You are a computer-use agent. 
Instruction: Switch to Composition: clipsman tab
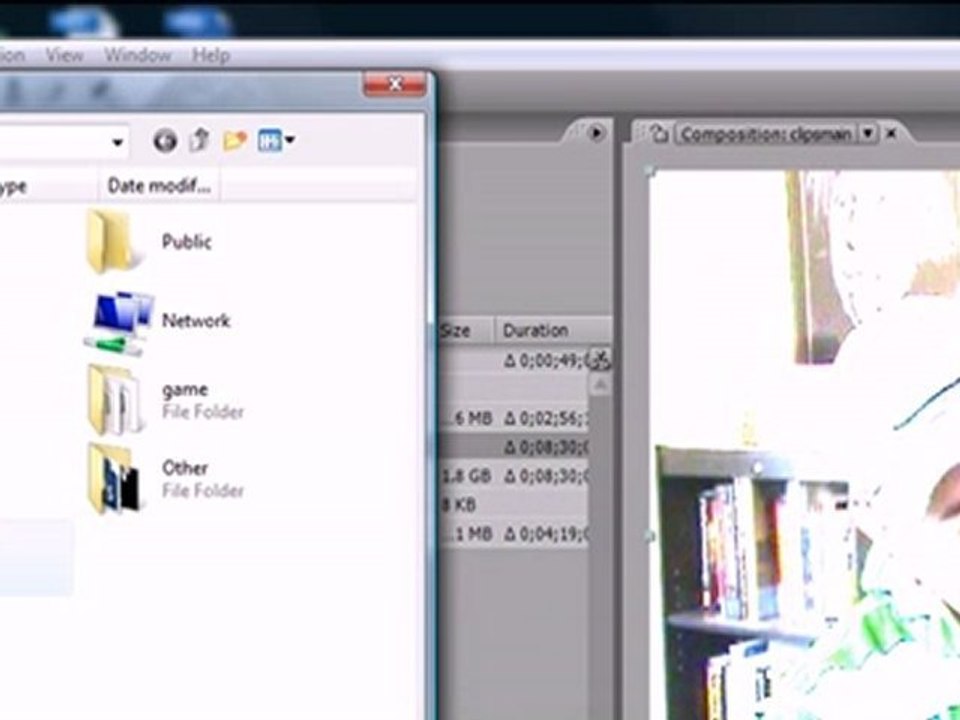click(765, 134)
